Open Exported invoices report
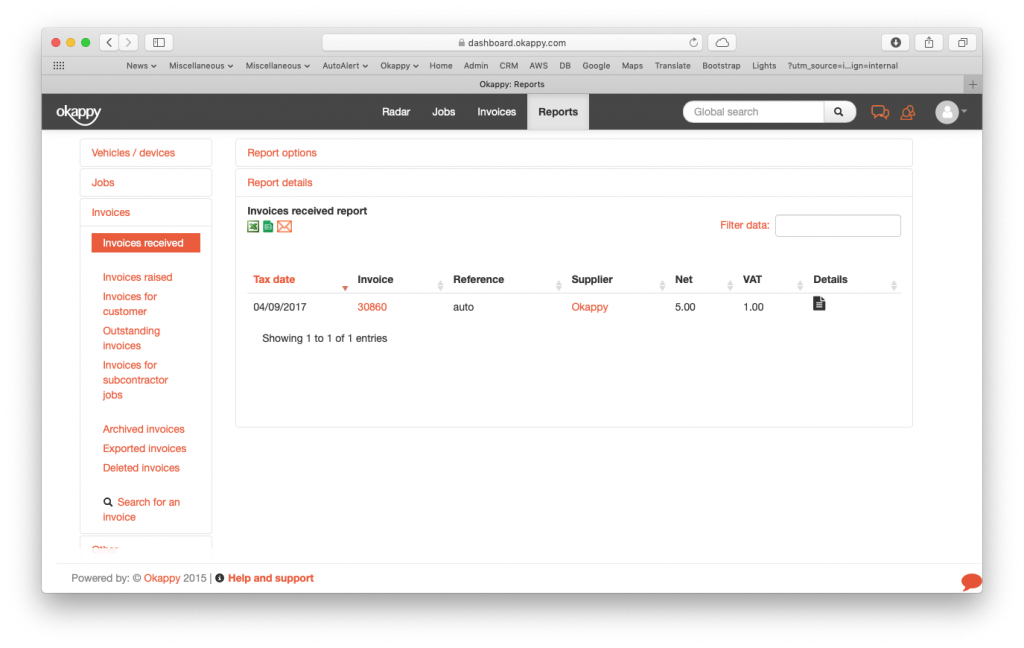 coord(144,449)
